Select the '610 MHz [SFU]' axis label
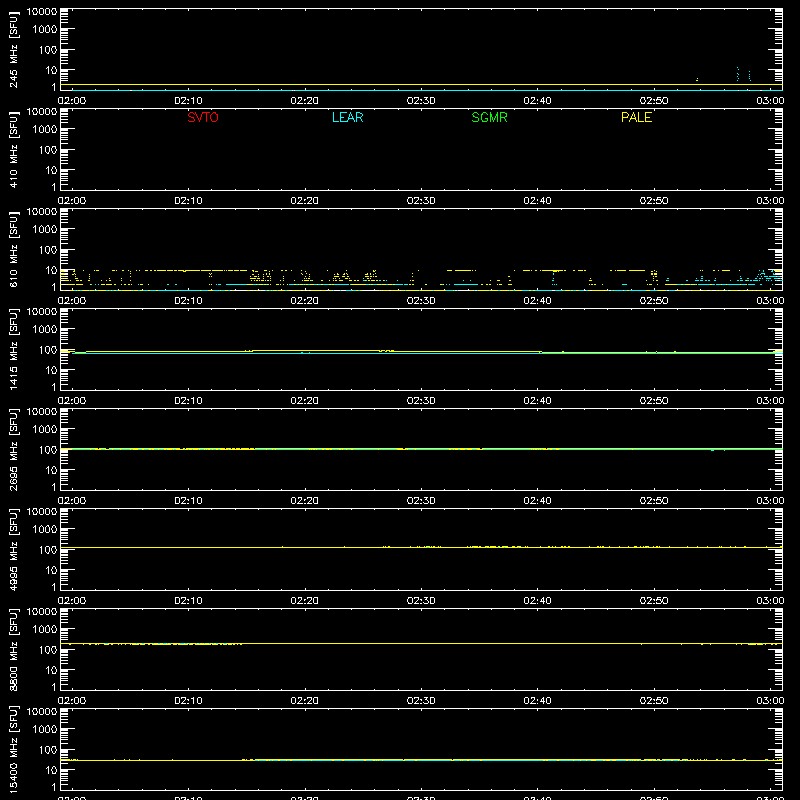Image resolution: width=800 pixels, height=800 pixels. 13,249
